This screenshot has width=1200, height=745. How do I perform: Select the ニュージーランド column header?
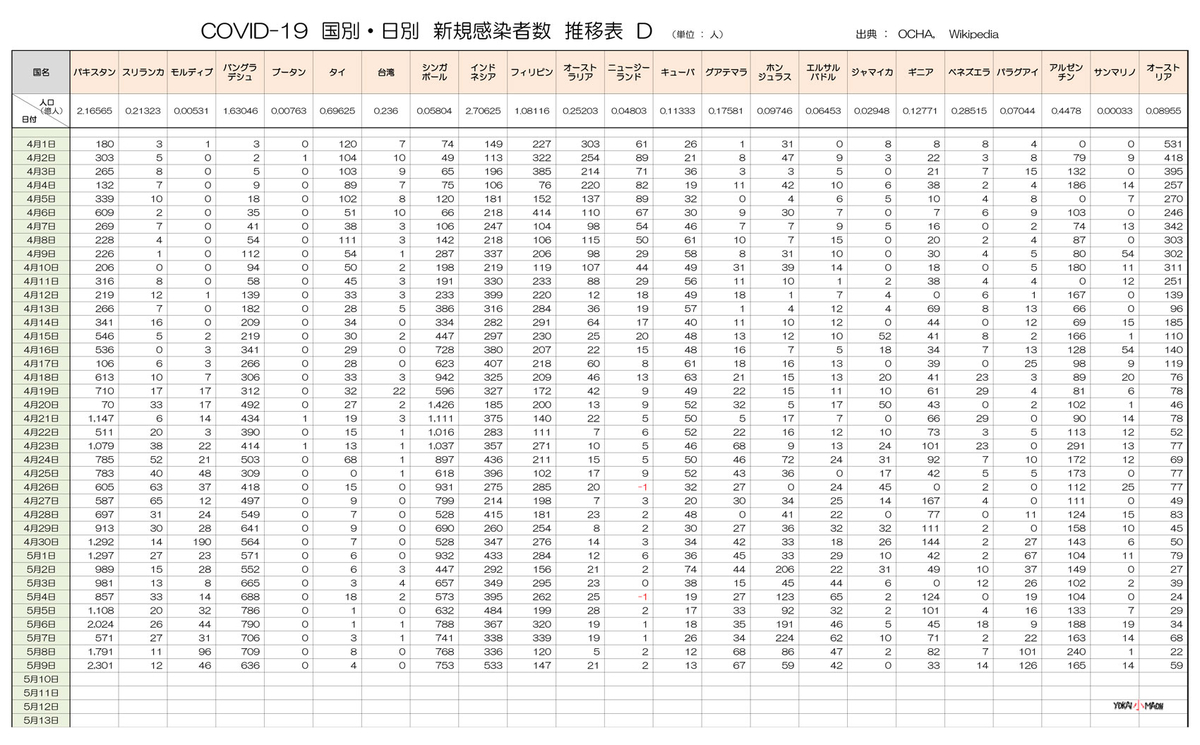click(630, 73)
